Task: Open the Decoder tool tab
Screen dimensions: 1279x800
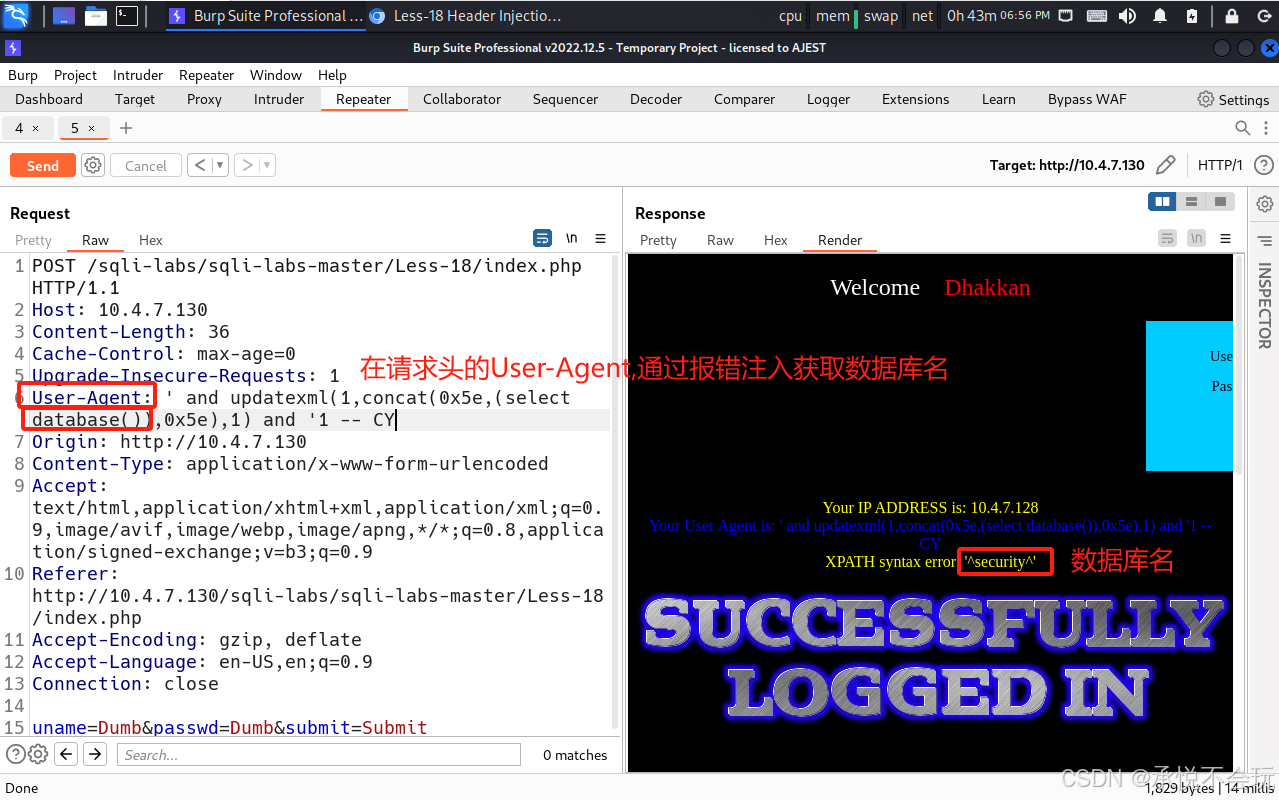Action: [656, 99]
